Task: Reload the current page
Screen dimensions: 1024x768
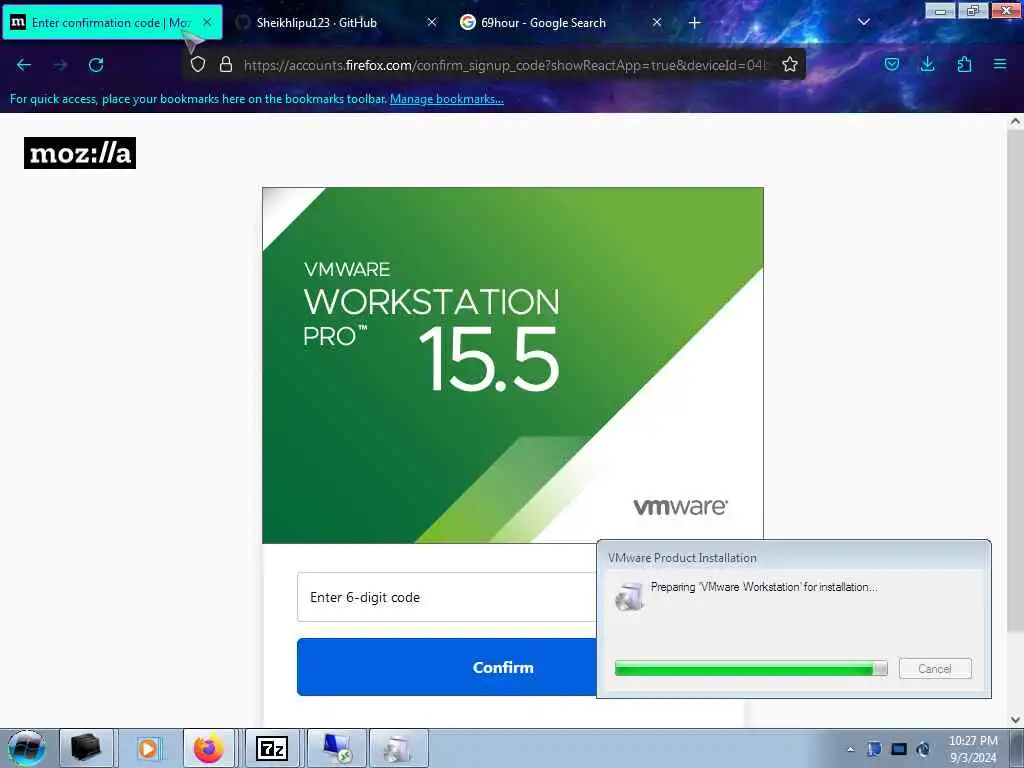Action: (x=96, y=65)
